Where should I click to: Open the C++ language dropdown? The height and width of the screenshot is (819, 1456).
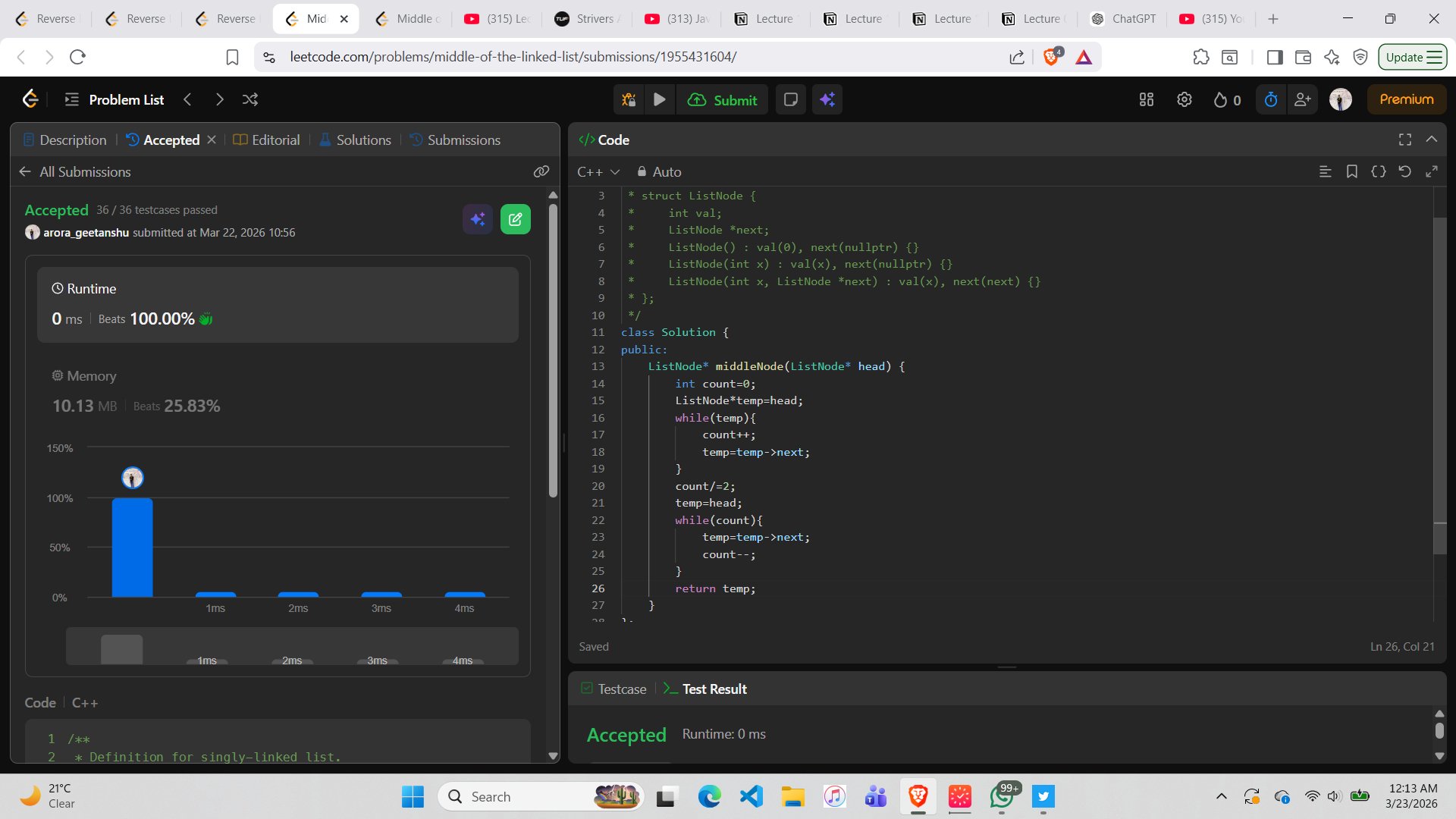point(598,171)
